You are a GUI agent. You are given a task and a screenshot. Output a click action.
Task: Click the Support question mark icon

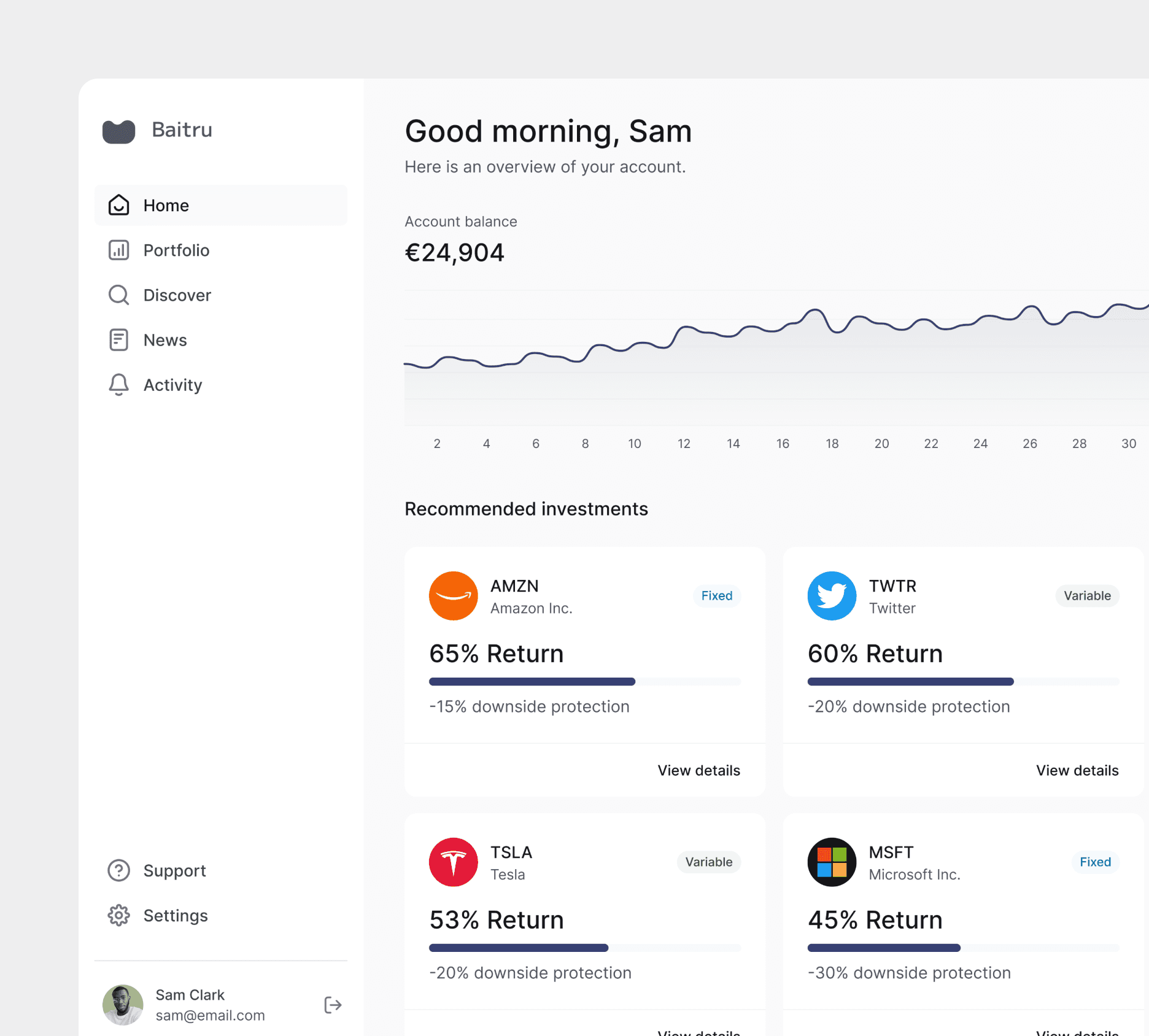pos(118,870)
